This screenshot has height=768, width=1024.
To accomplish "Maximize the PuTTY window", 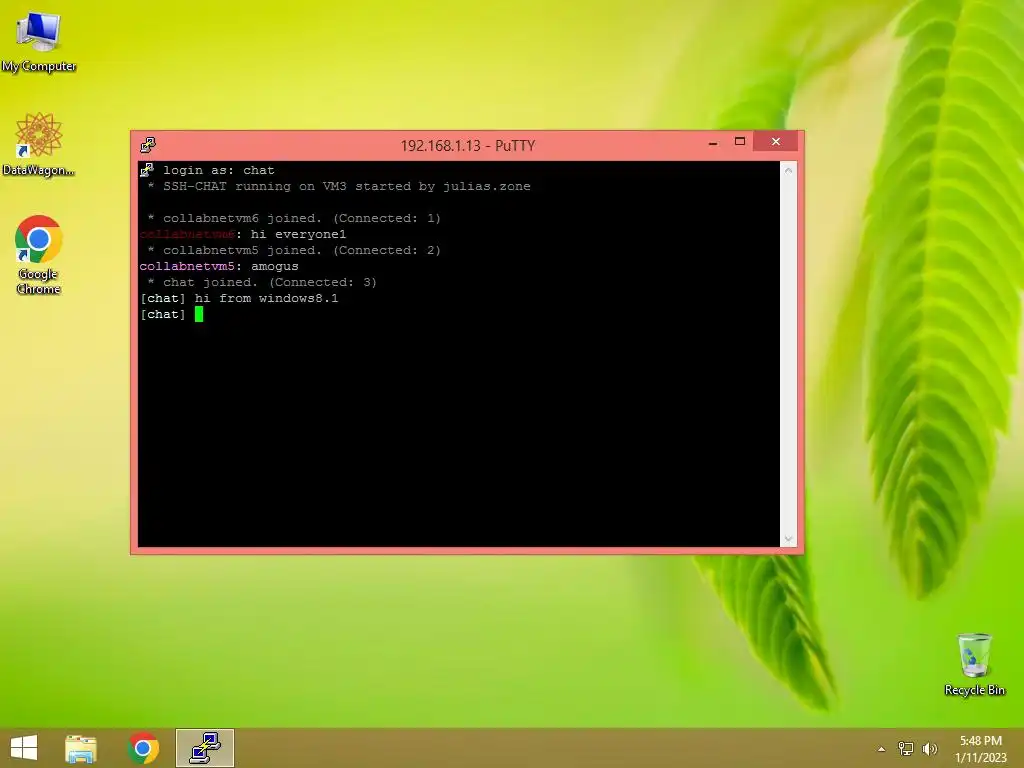I will (740, 142).
